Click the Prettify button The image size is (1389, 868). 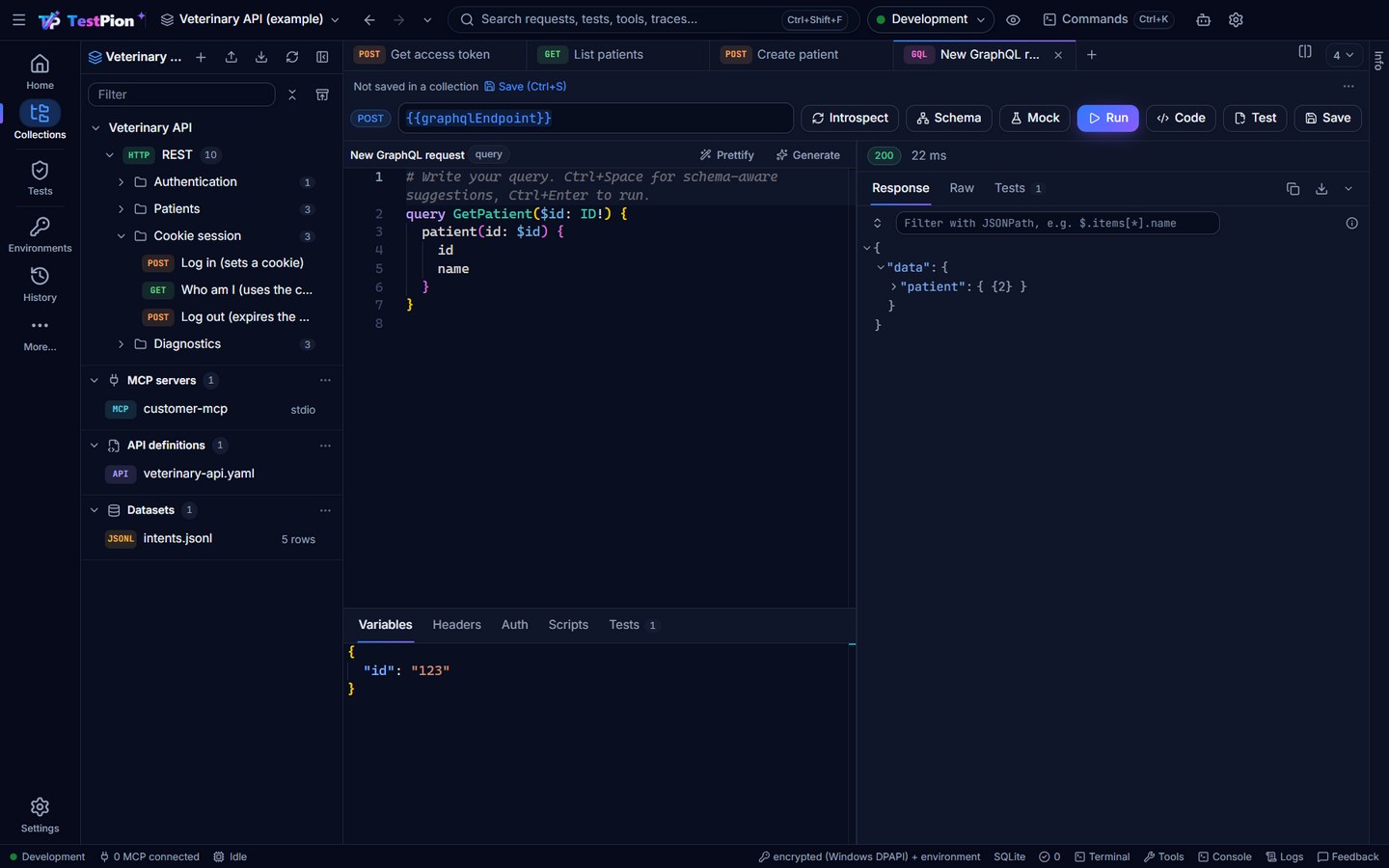click(727, 155)
